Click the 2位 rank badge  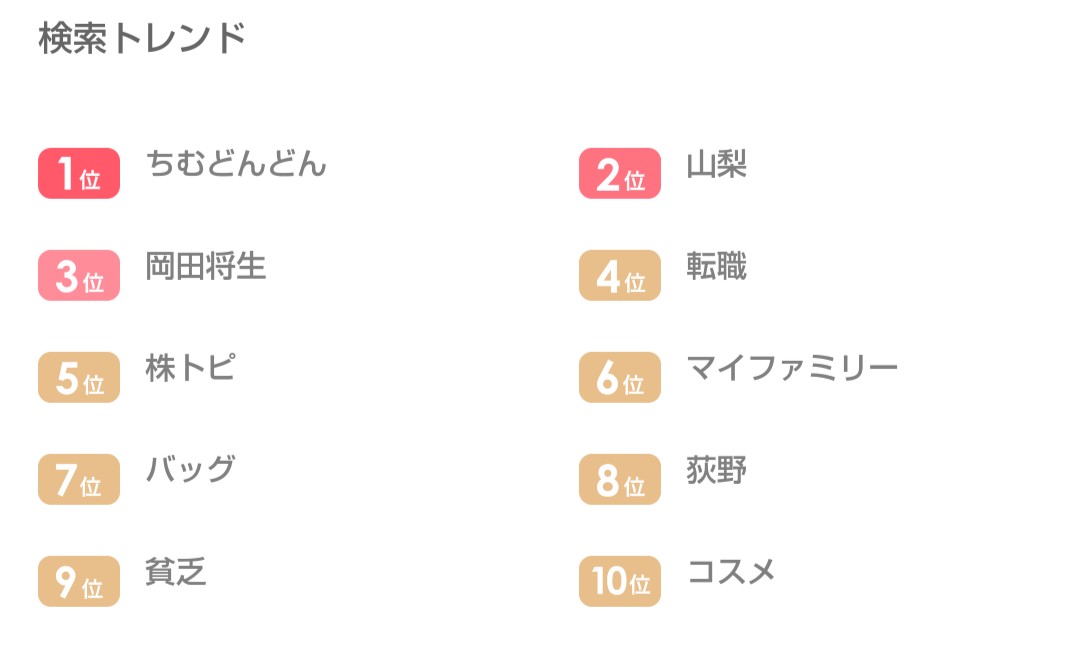[x=620, y=174]
